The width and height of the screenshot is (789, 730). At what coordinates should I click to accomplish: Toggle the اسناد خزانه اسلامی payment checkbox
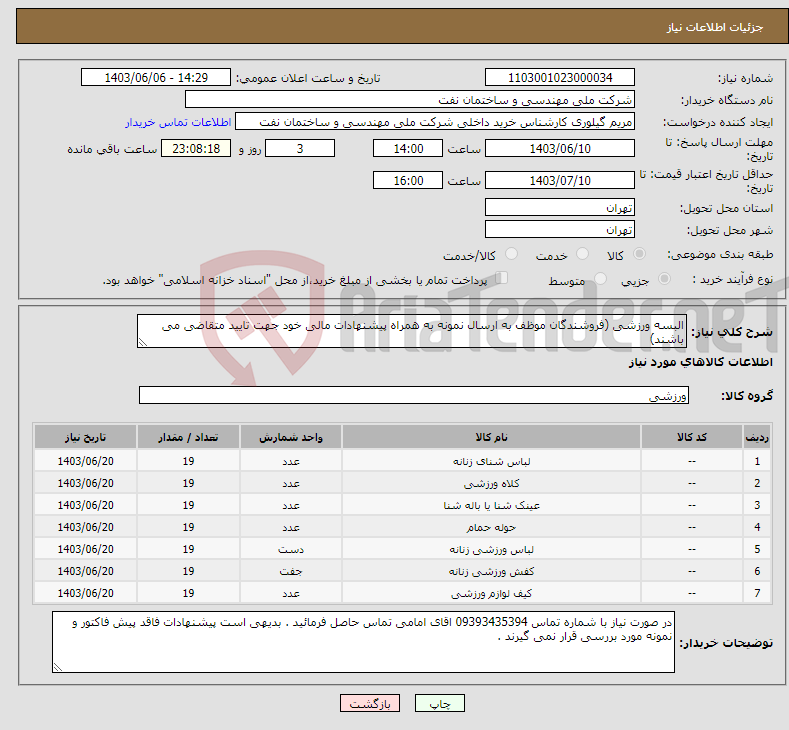pos(502,278)
